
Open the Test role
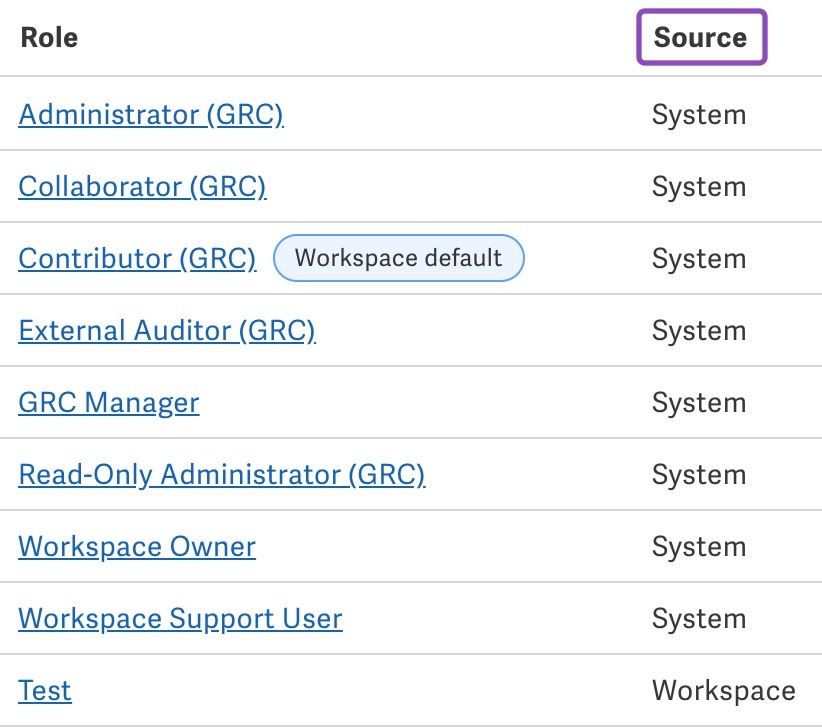click(45, 690)
